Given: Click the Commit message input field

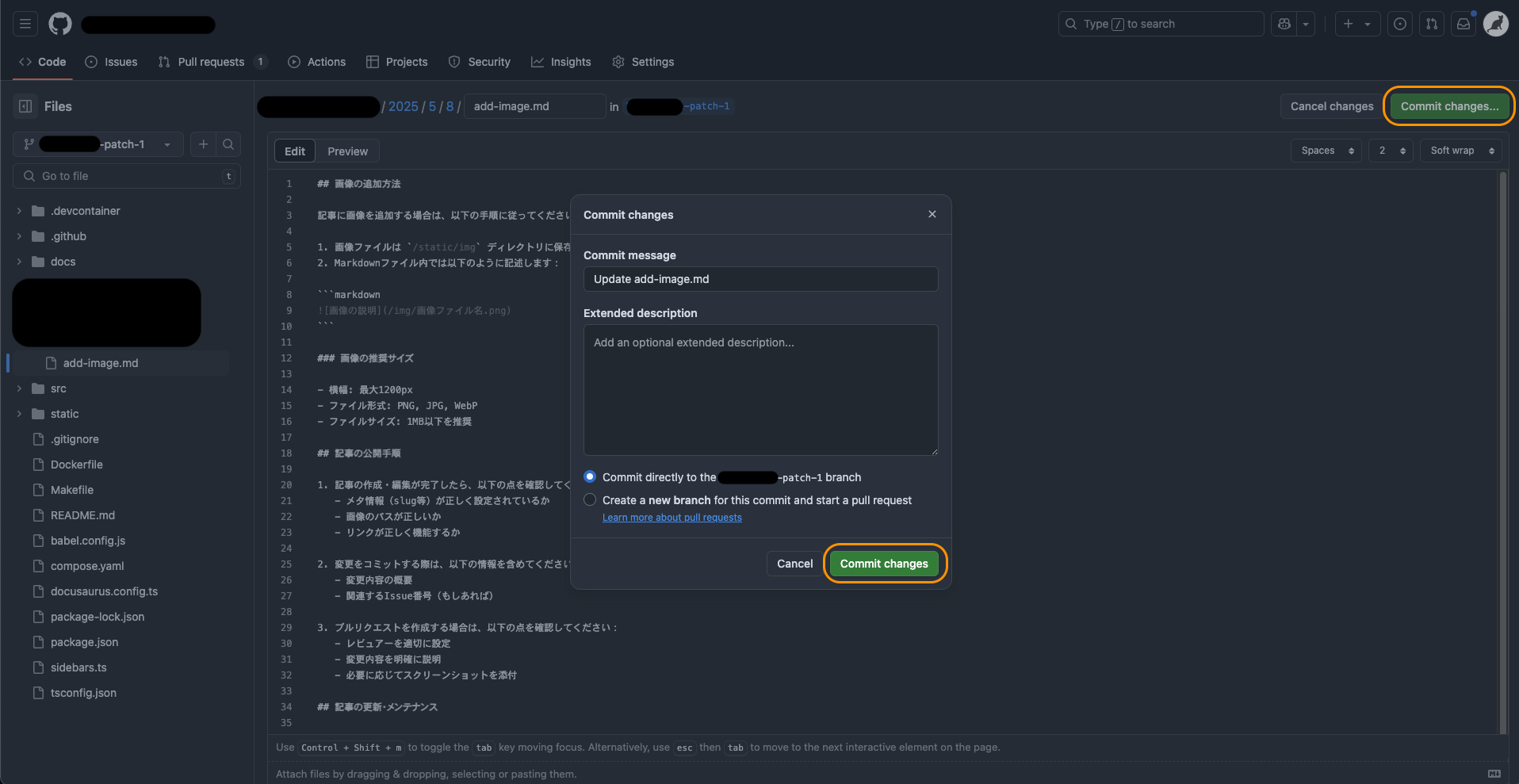Looking at the screenshot, I should (x=760, y=279).
